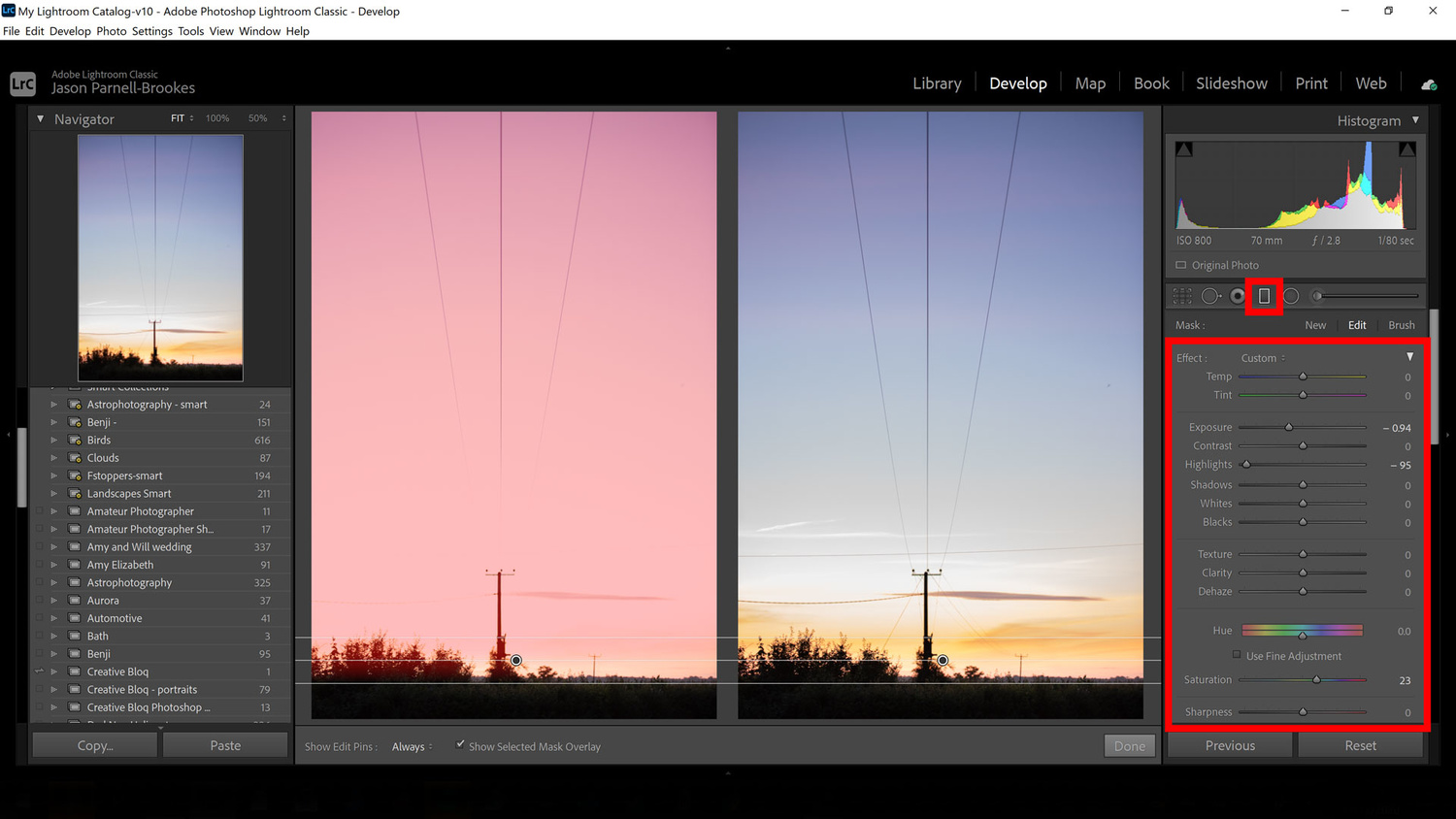
Task: Open the File menu
Action: coord(12,31)
